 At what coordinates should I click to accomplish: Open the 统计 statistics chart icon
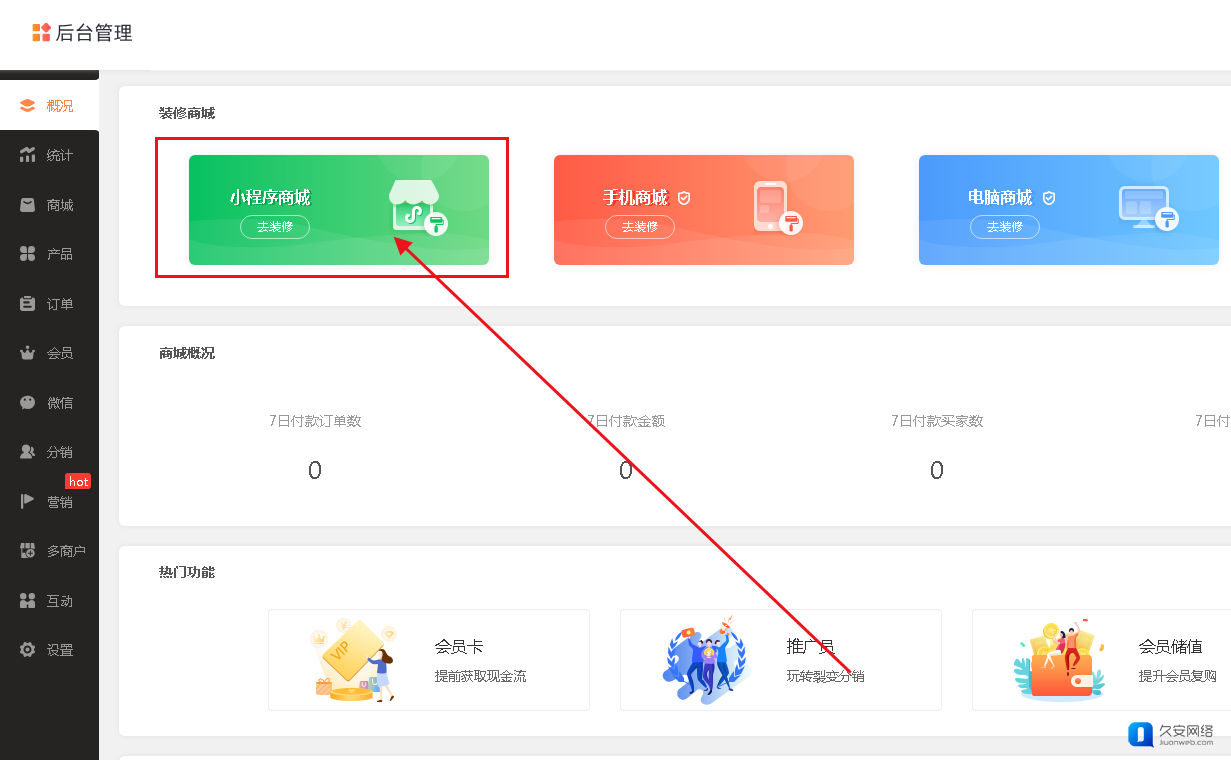click(28, 155)
